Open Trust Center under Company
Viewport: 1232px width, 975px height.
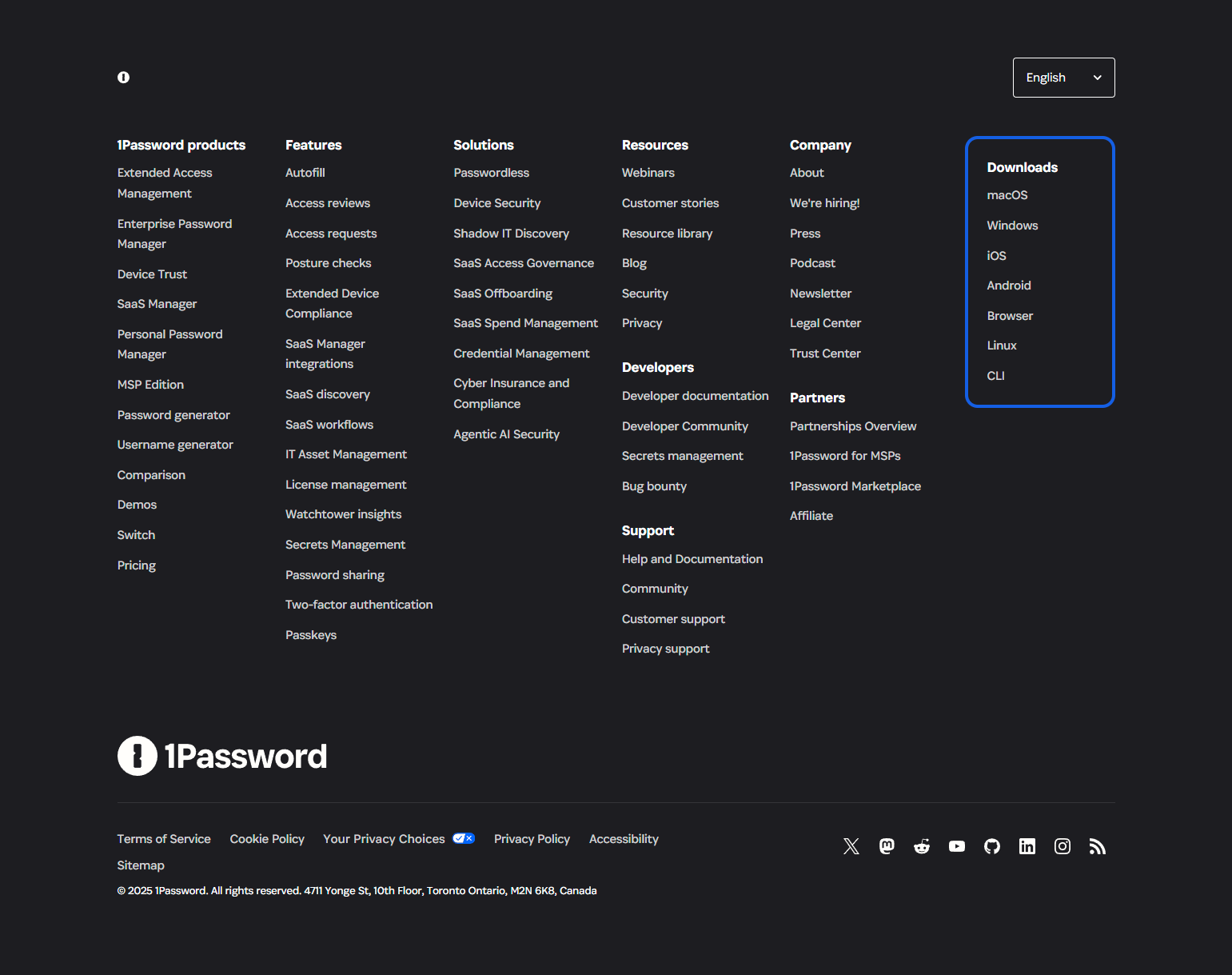pos(825,353)
